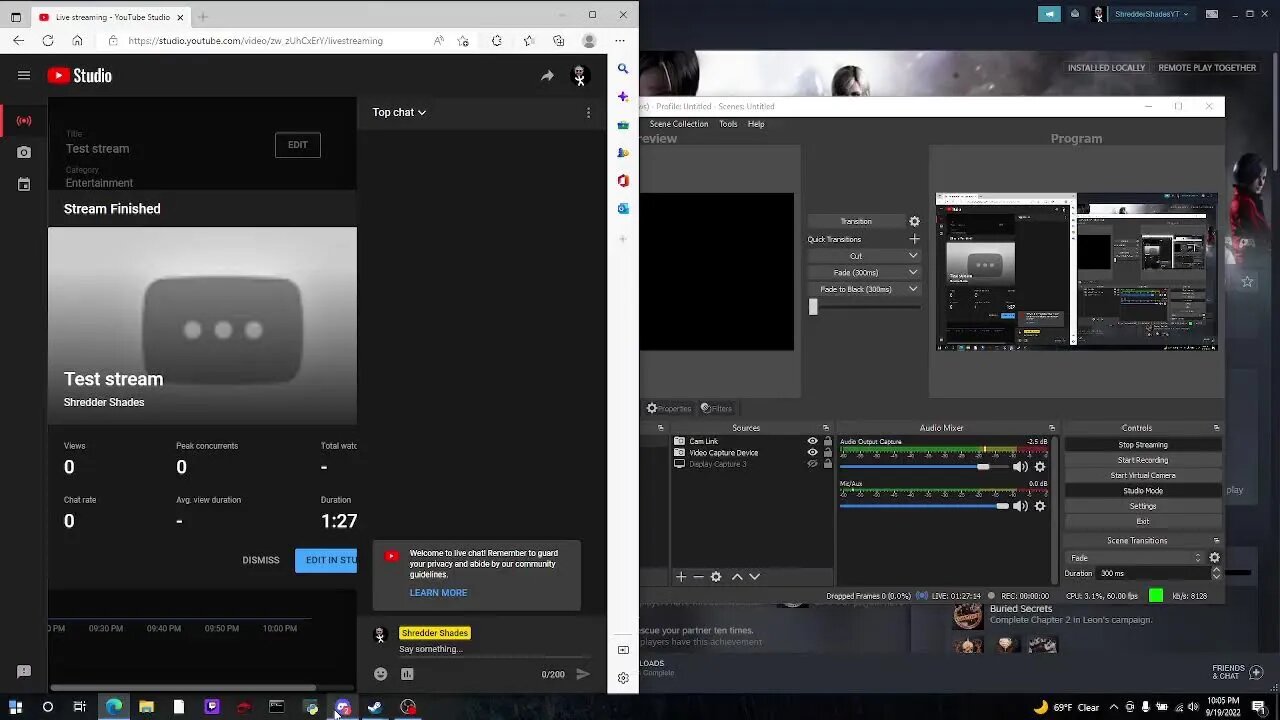Toggle lock on Cam Link source
Viewport: 1280px width, 720px height.
(x=827, y=441)
